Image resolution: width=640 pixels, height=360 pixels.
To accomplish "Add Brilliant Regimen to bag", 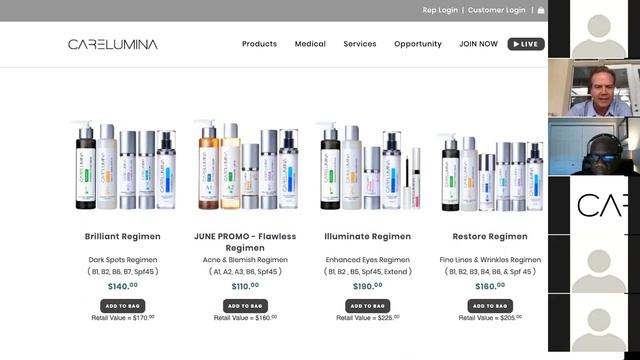I will point(122,306).
